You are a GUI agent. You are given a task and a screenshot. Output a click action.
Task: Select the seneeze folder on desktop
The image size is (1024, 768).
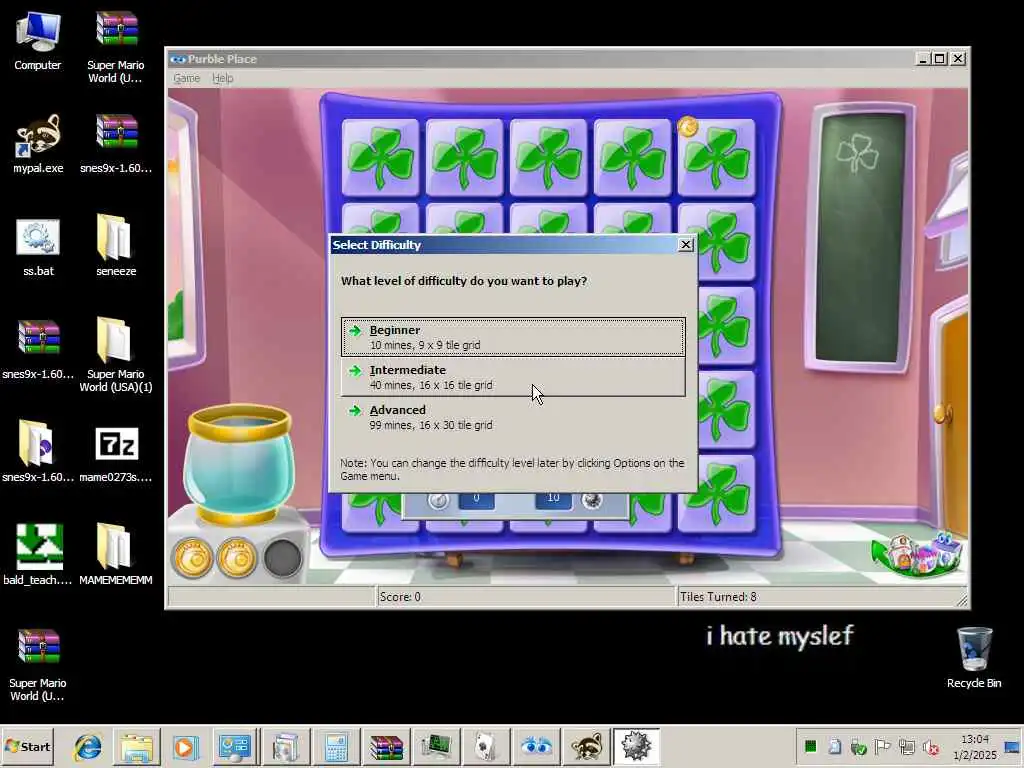(x=116, y=246)
